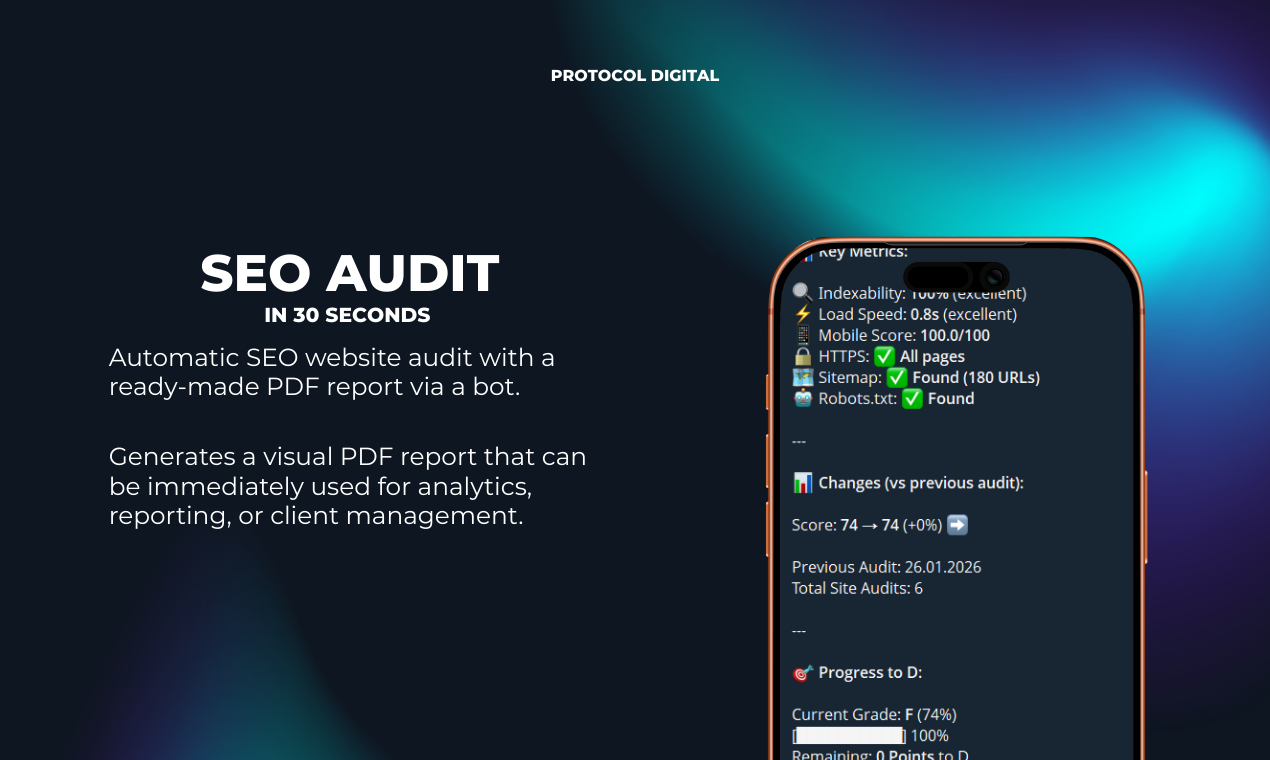Select the Total Site Audits: 6 line
This screenshot has height=760, width=1270.
pyautogui.click(x=855, y=588)
